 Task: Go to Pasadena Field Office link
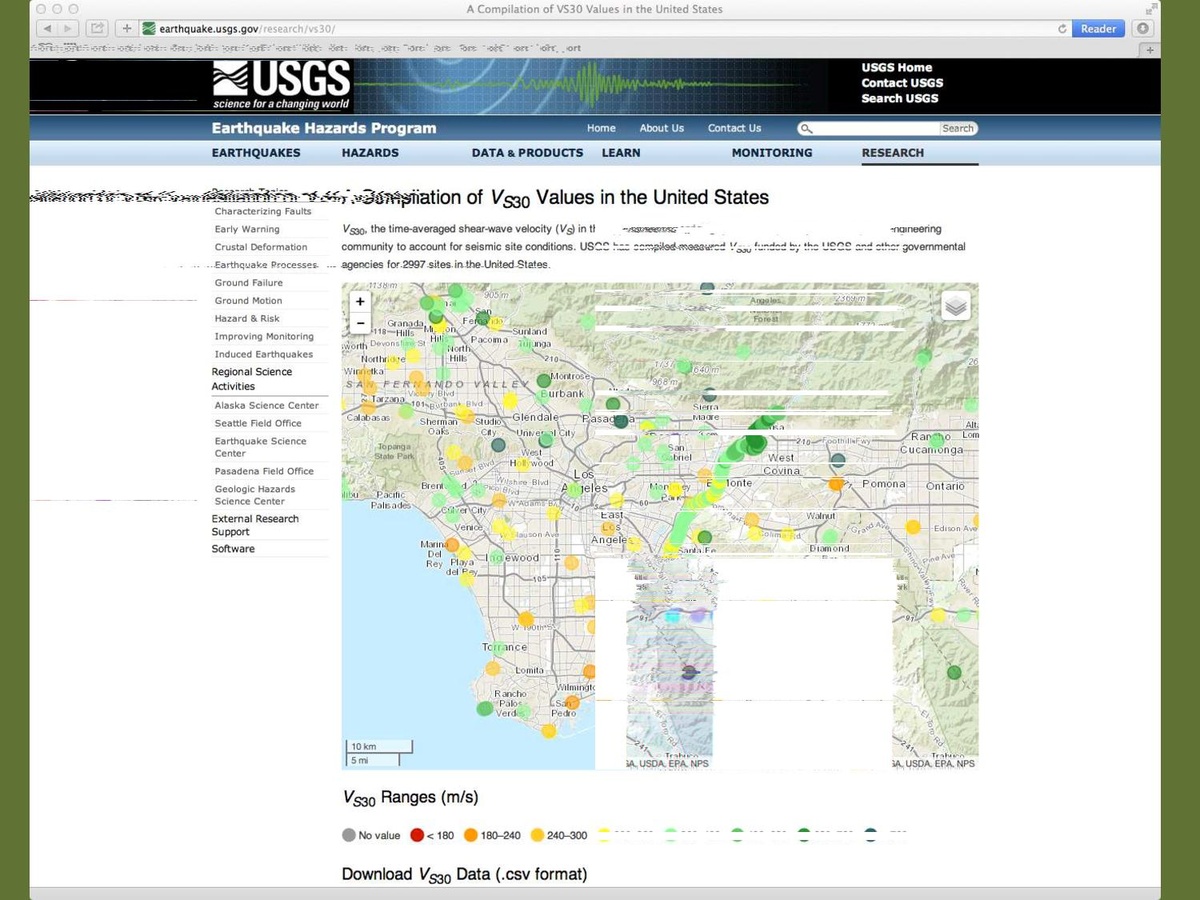(264, 471)
